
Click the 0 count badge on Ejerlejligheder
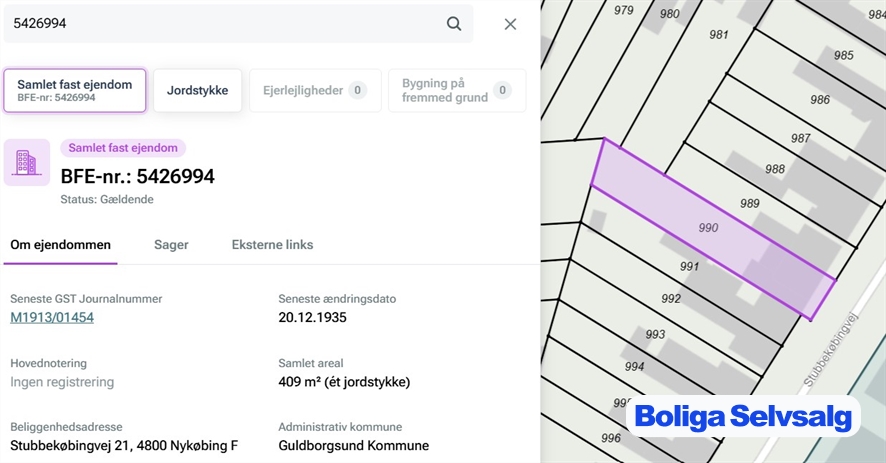[357, 90]
